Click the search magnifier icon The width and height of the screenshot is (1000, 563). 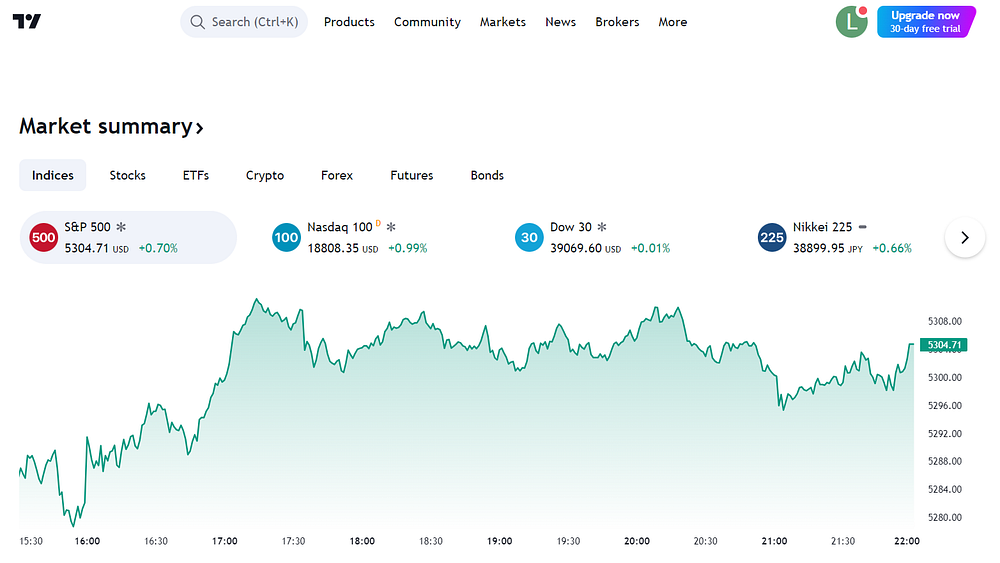pos(198,22)
